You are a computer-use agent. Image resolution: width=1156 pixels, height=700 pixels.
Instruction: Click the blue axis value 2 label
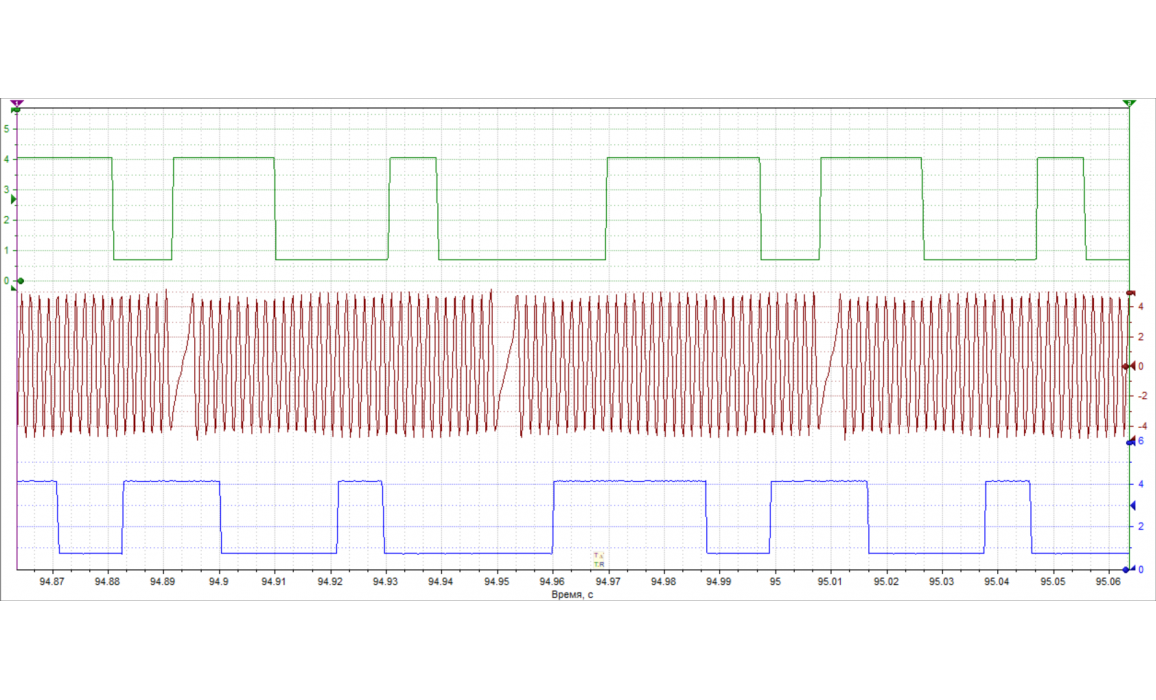click(1140, 526)
